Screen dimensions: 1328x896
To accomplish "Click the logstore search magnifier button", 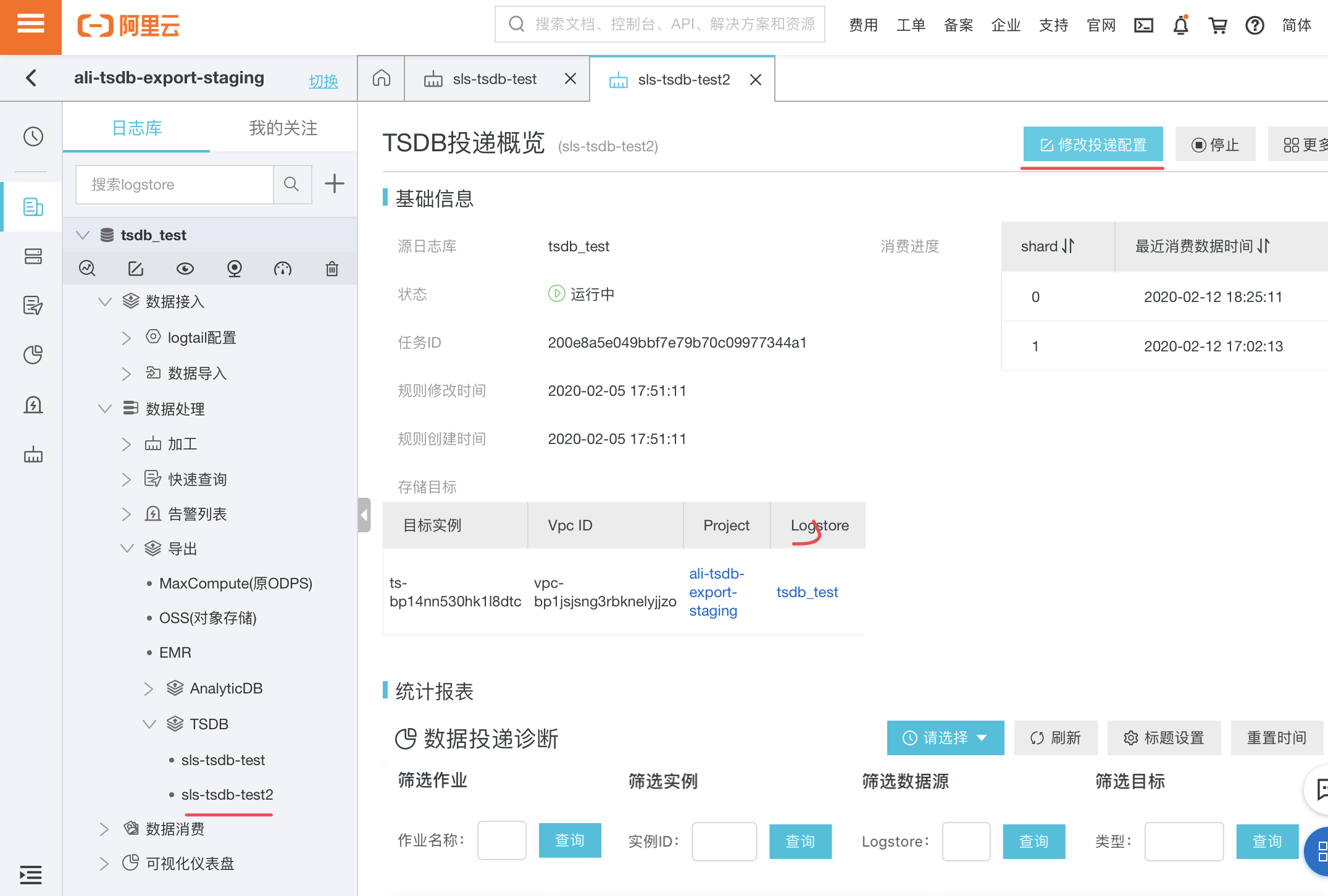I will 291,184.
